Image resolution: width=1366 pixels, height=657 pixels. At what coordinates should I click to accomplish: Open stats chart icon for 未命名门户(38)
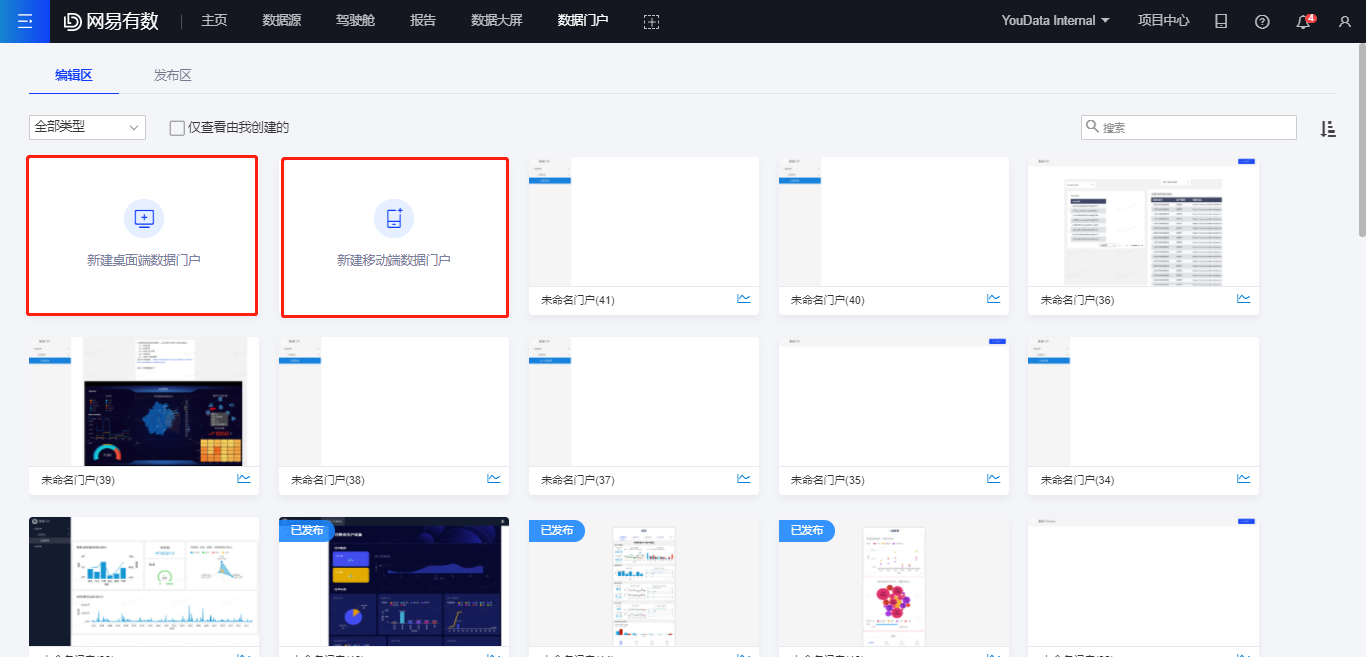point(493,478)
